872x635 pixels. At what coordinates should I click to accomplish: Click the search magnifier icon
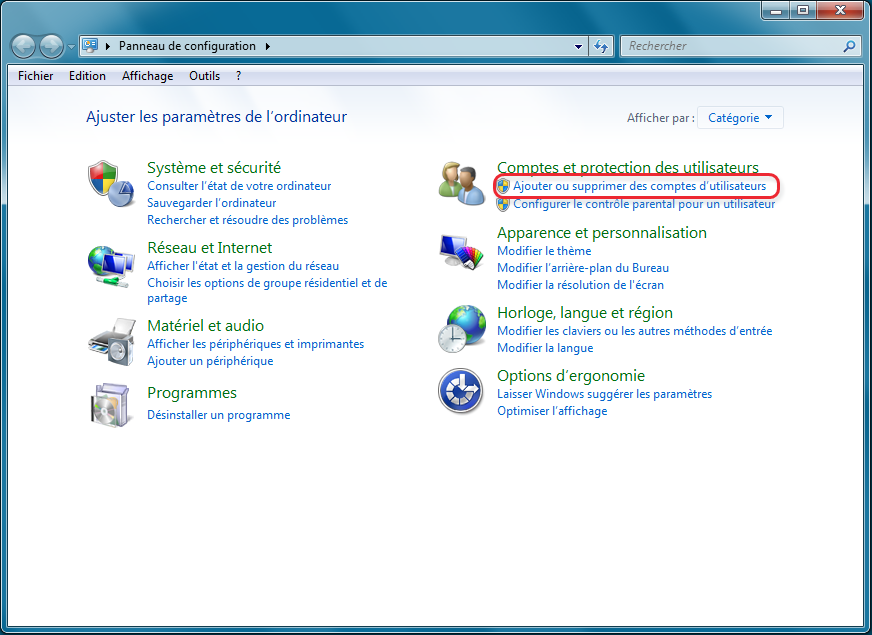point(849,46)
